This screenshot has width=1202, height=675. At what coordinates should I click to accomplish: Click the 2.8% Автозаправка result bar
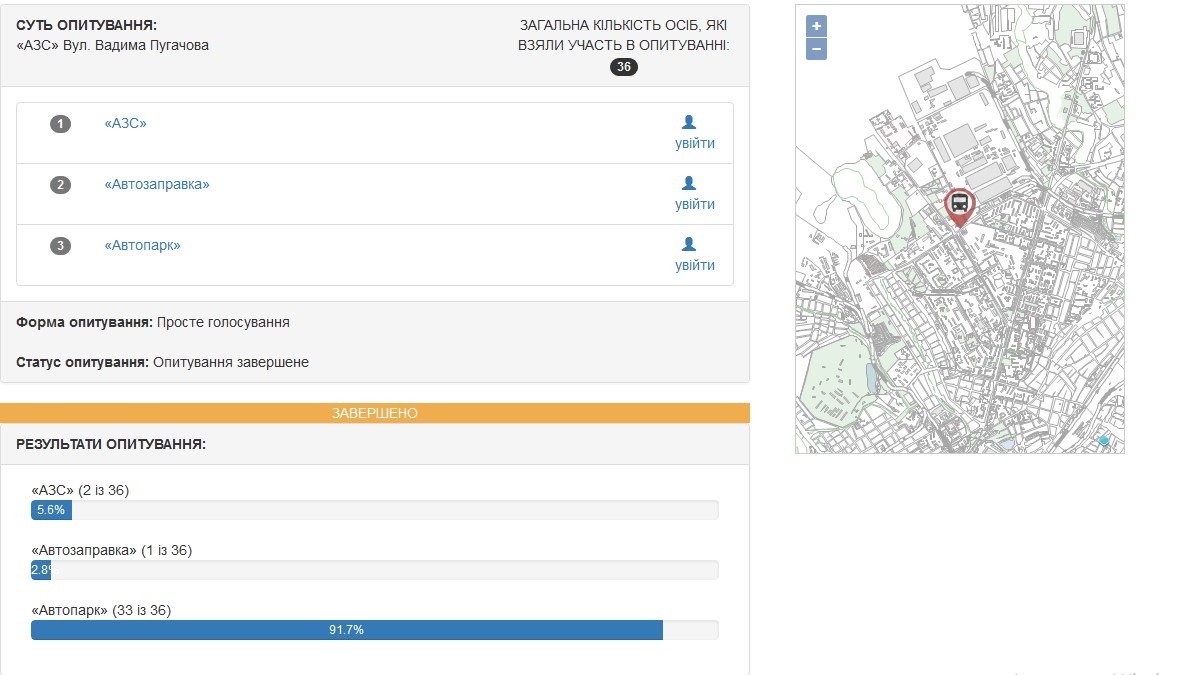pos(41,570)
